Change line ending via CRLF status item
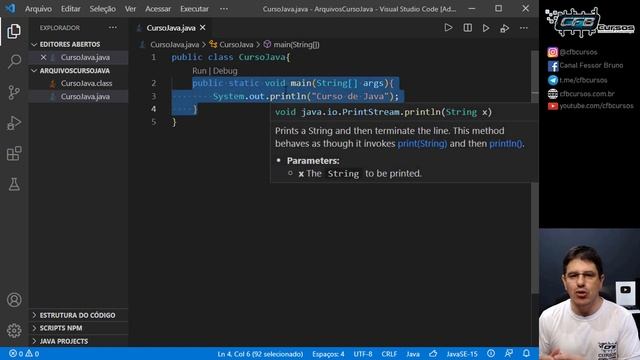Screen dimensions: 640x360 (x=389, y=354)
